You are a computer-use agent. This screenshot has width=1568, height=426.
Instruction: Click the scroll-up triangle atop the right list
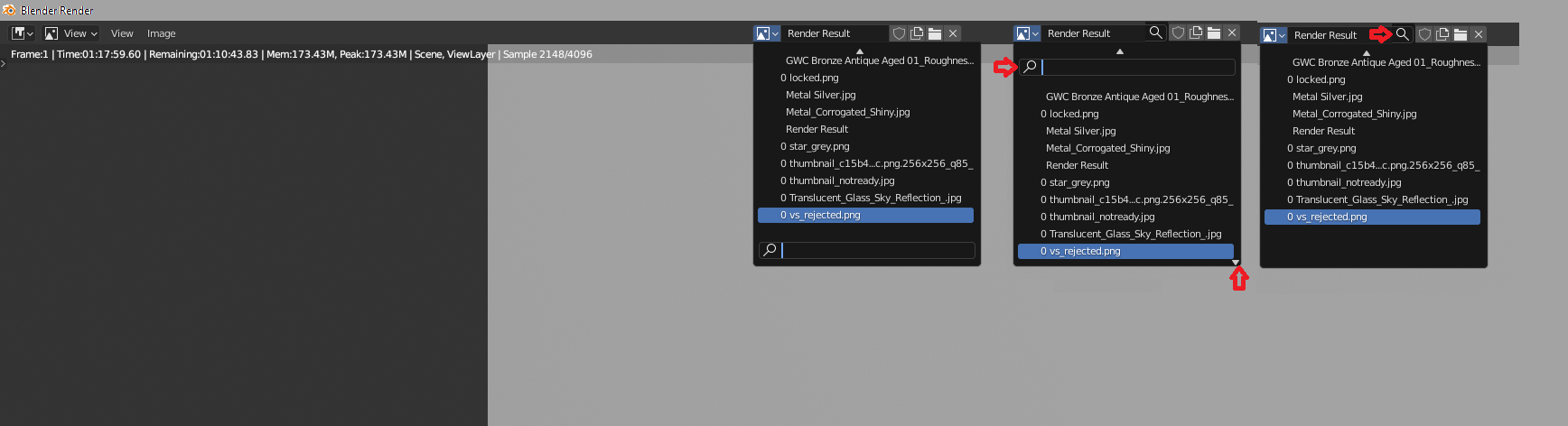[x=1367, y=53]
